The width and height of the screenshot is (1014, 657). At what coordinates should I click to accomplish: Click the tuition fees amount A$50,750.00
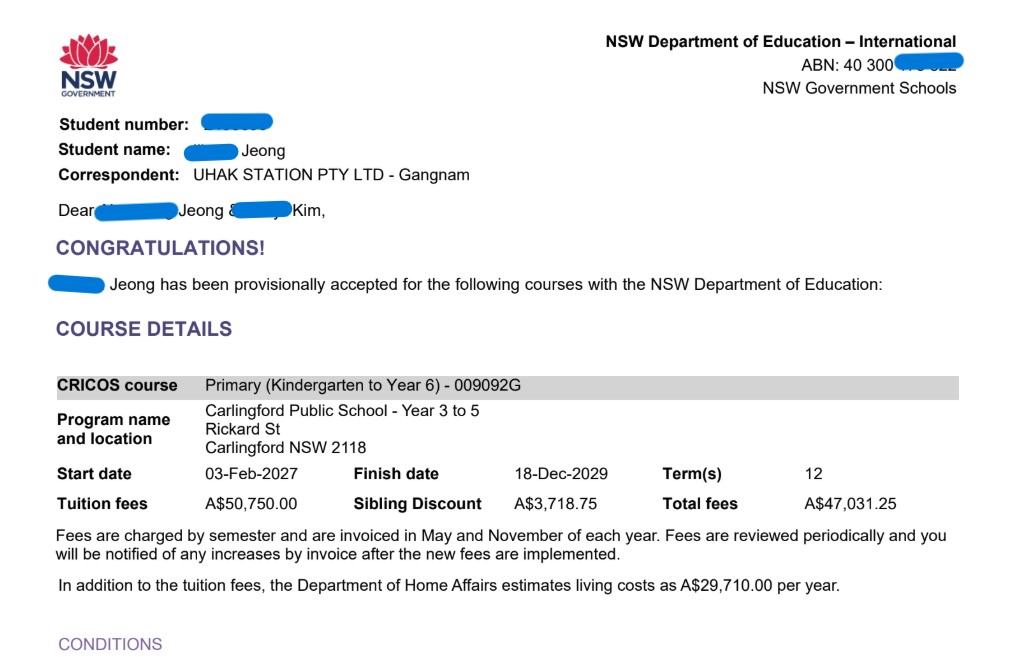click(x=251, y=504)
